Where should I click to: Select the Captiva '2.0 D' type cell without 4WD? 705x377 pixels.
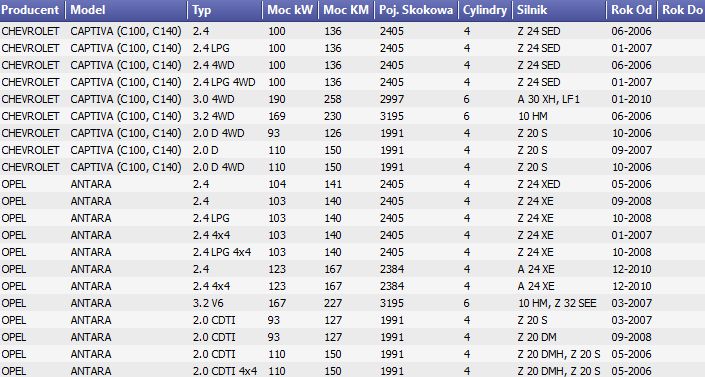(205, 150)
